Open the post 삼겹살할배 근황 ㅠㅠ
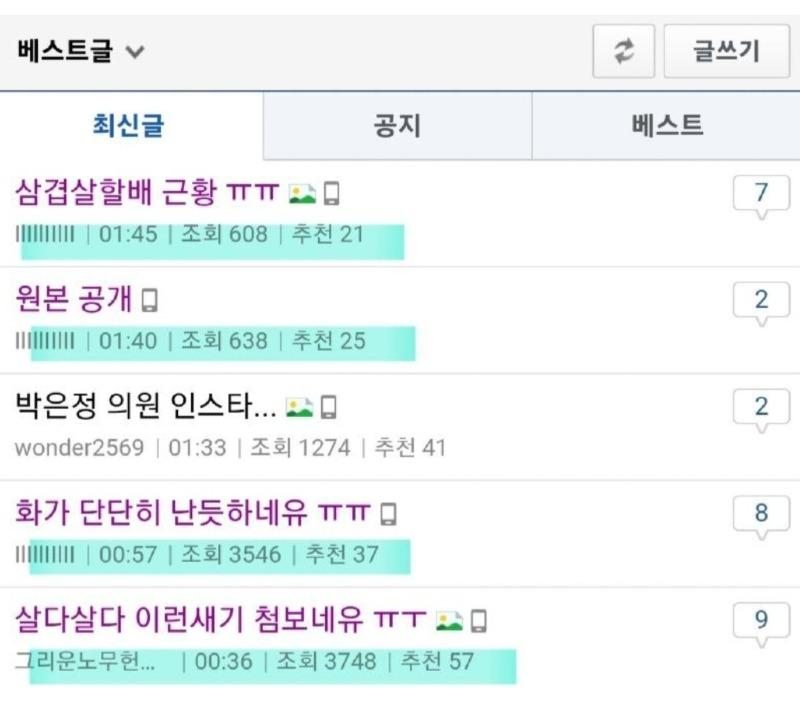 pos(147,193)
